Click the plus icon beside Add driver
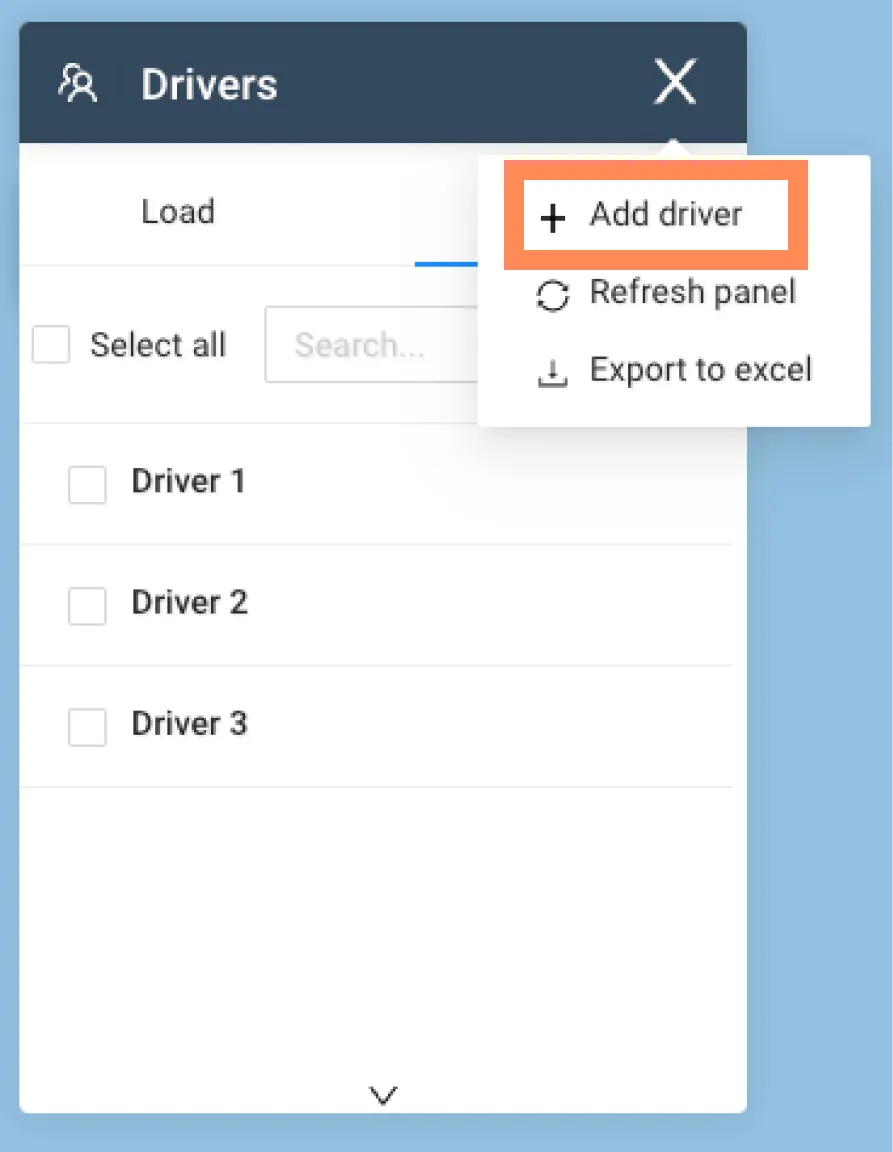 coord(552,218)
